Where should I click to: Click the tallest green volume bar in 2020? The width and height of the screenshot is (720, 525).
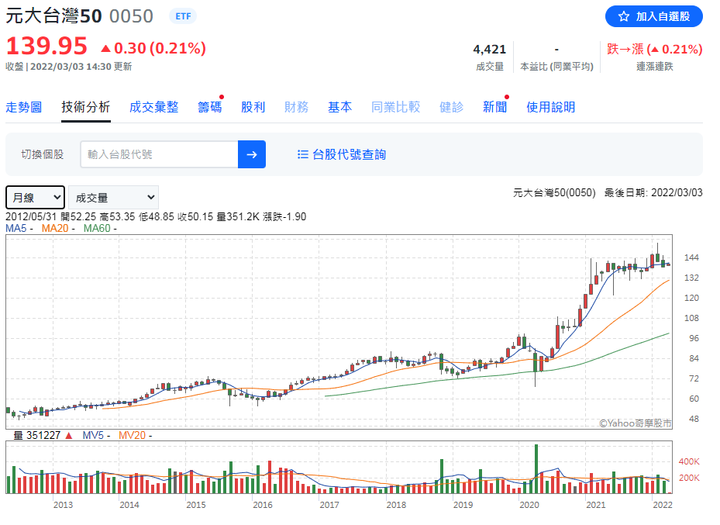coord(536,469)
